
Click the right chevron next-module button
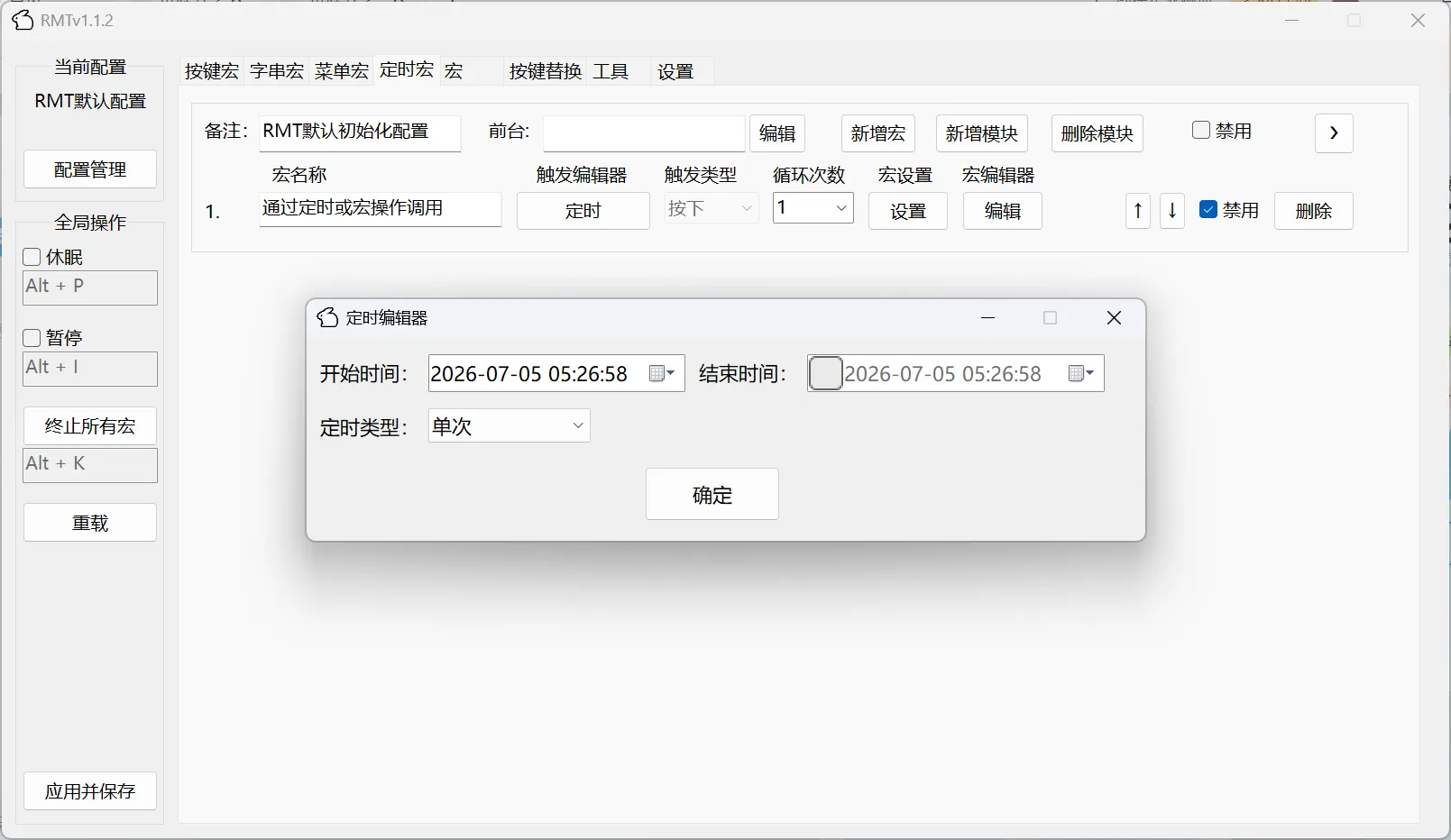(x=1334, y=133)
